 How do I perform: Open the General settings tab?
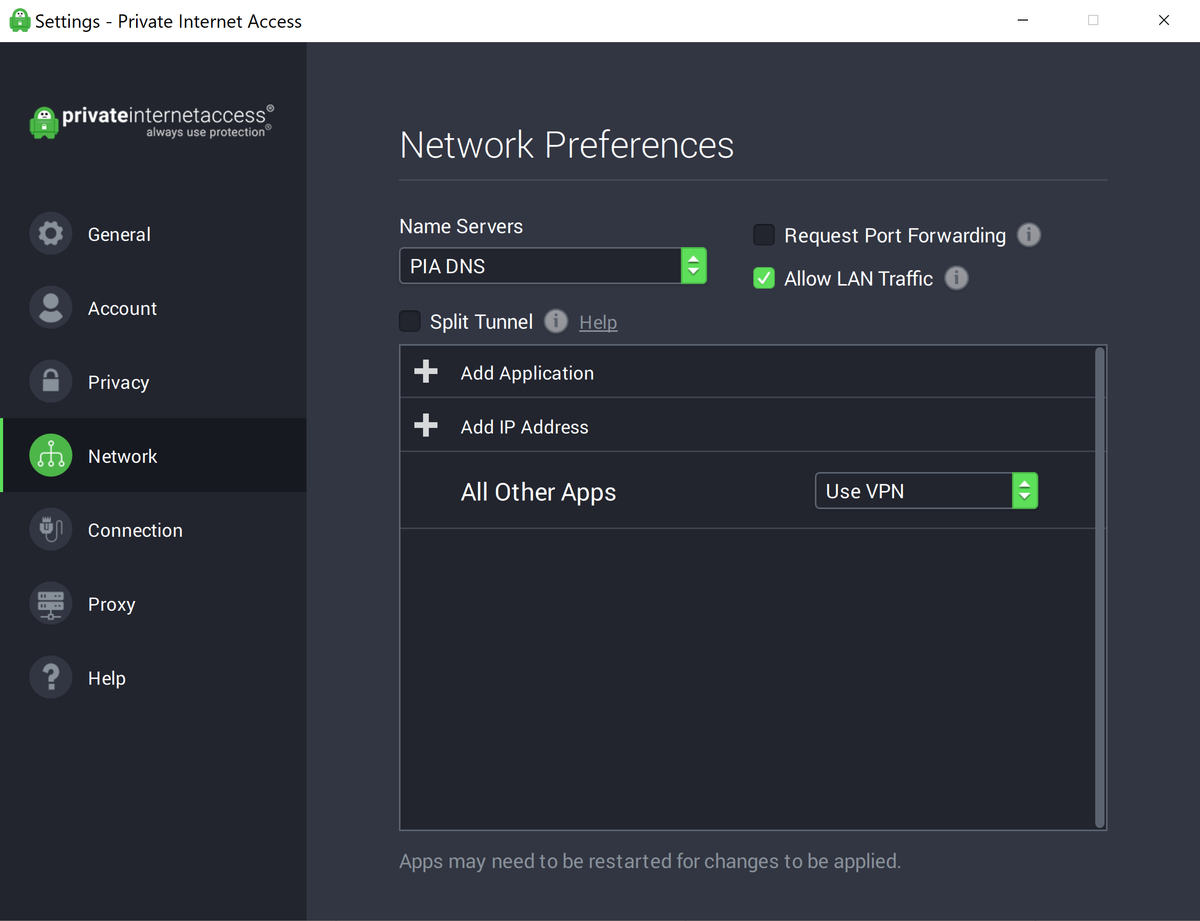point(153,234)
